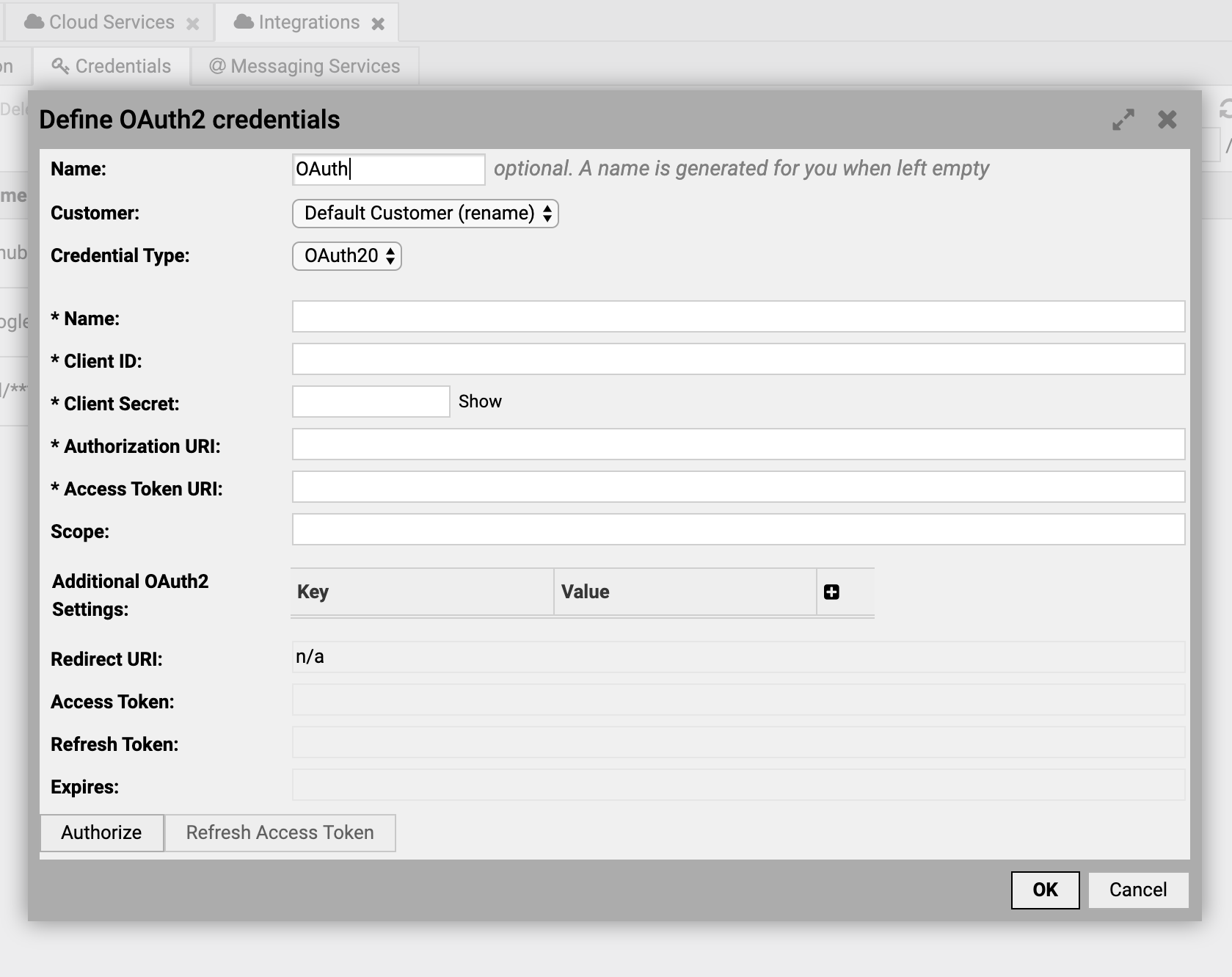This screenshot has height=977, width=1232.
Task: Click Refresh Access Token
Action: 280,832
